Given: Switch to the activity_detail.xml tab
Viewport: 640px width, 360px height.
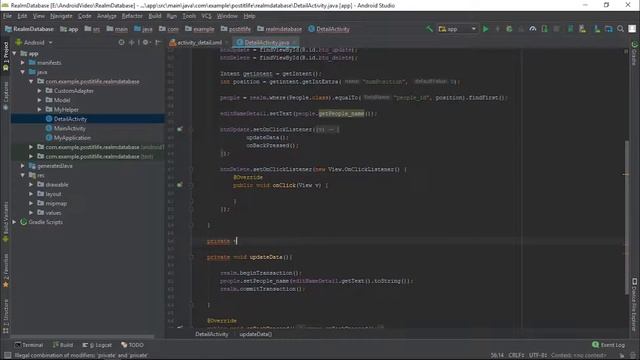Looking at the screenshot, I should (199, 42).
